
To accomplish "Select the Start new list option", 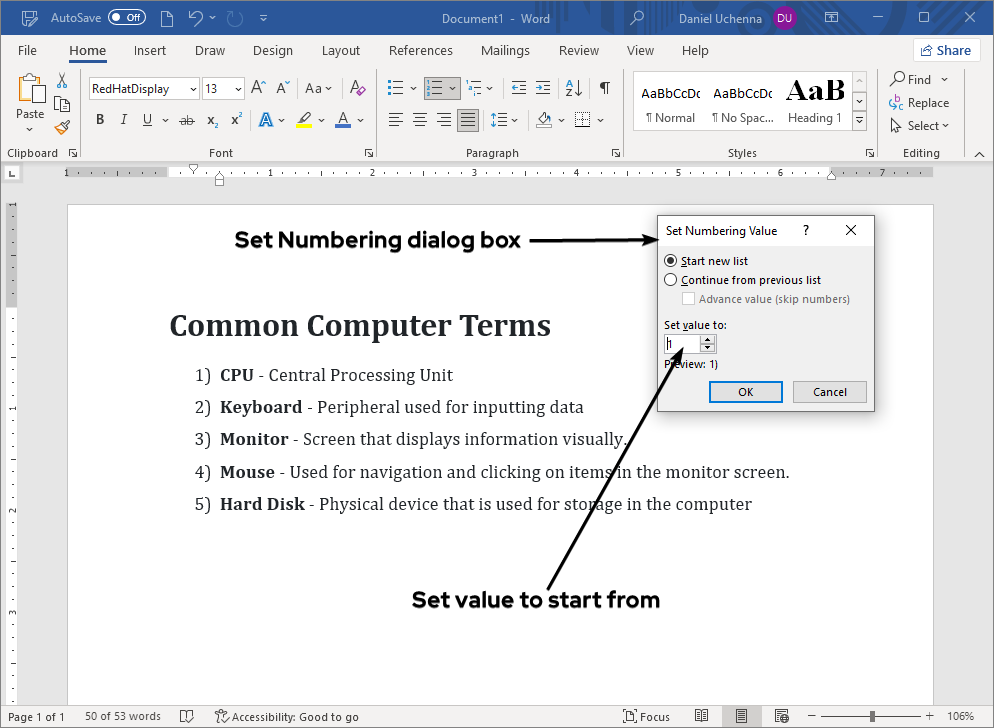I will 671,261.
